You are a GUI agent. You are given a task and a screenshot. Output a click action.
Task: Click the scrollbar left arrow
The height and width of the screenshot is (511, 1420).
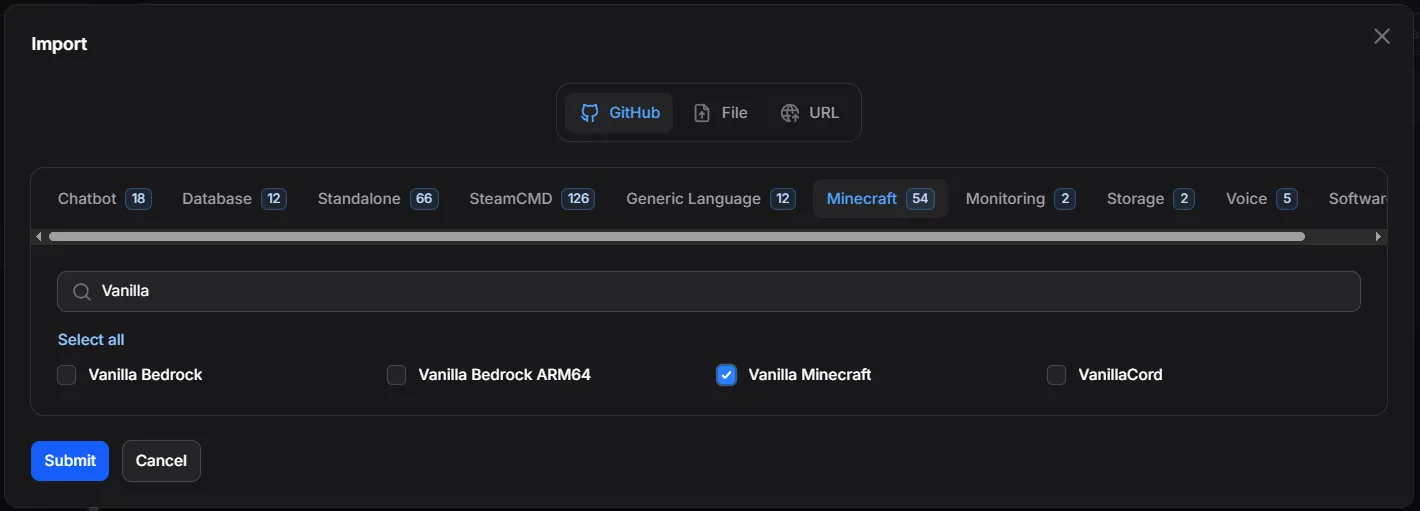[39, 237]
